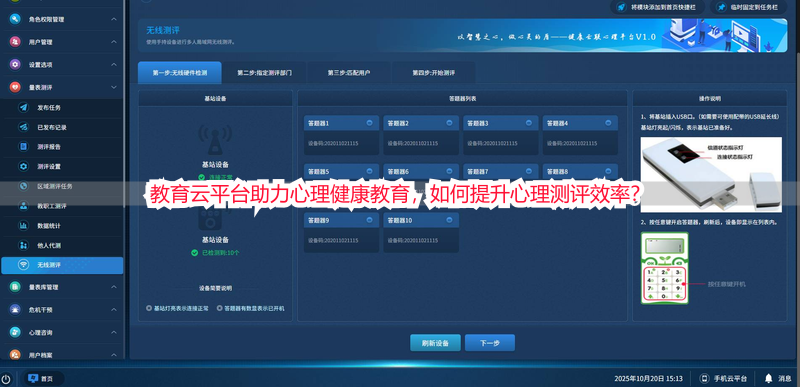Select the 答题器9 card title
This screenshot has height=387, width=800.
point(318,220)
